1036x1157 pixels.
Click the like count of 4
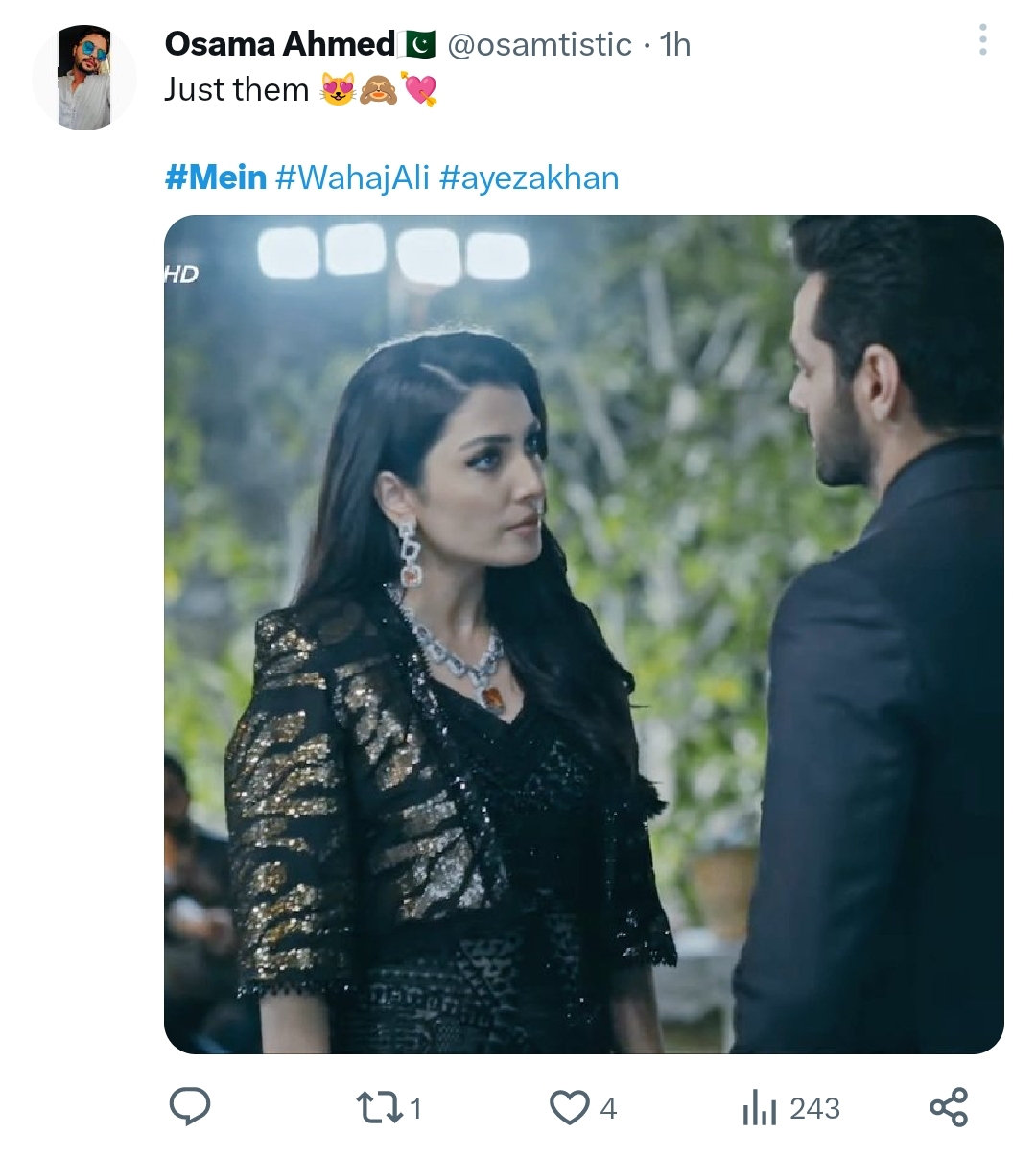click(608, 1109)
